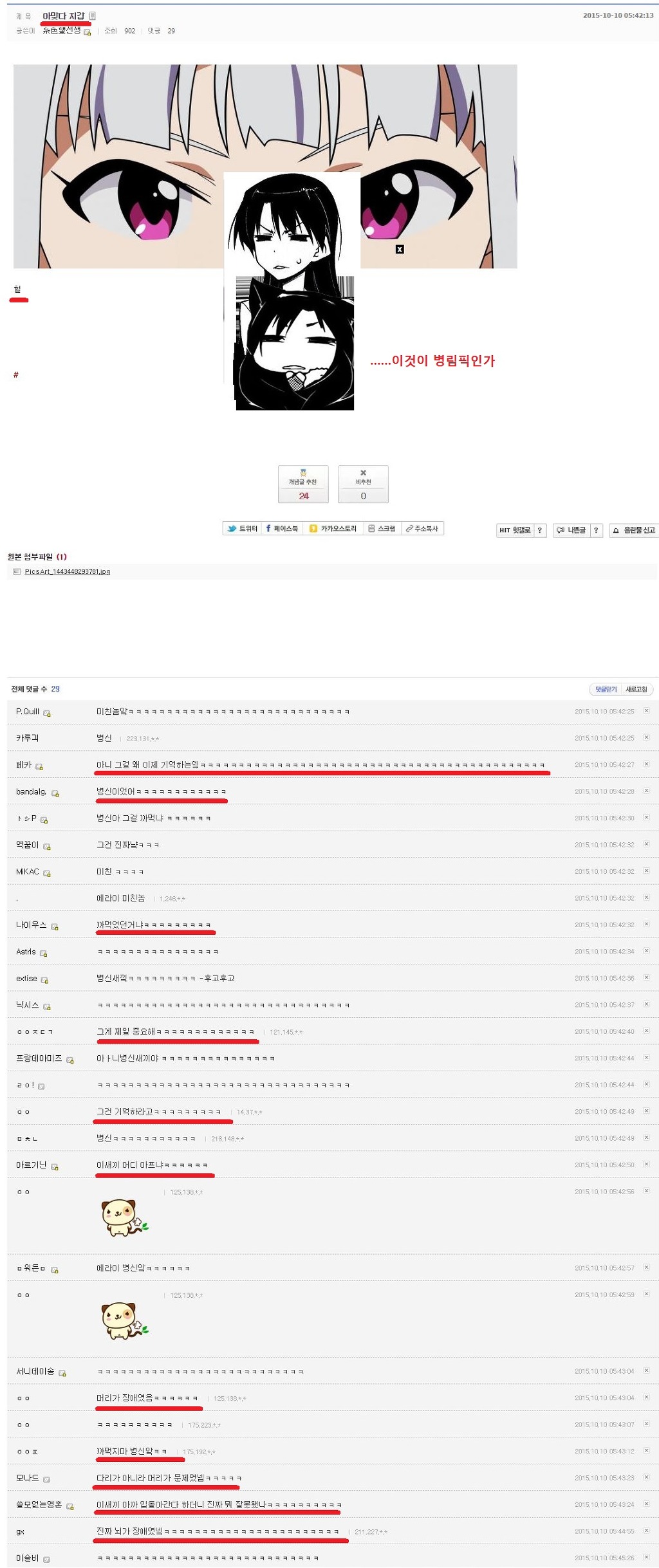Open the dog sticker in the 05:42:59 comment
Image resolution: width=659 pixels, height=1568 pixels.
(x=124, y=1320)
